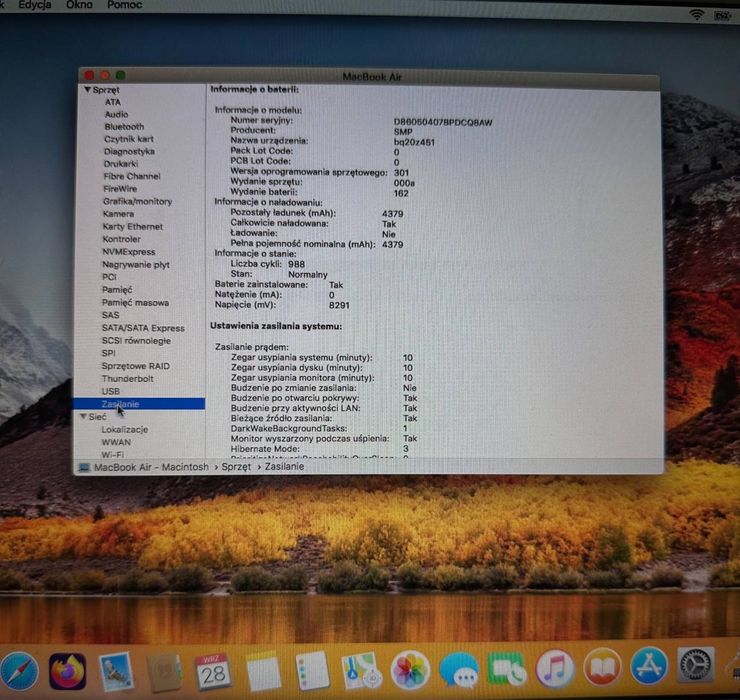Select Nagrywanie płyt in the sidebar

136,264
